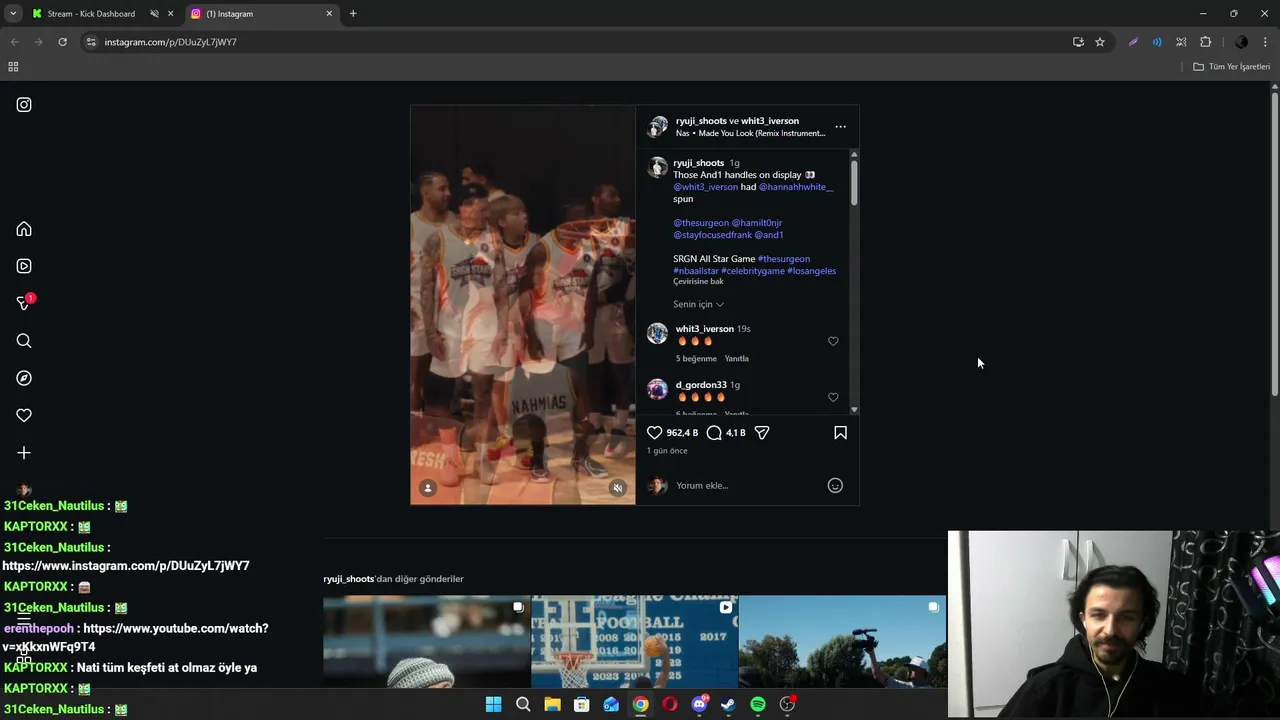Image resolution: width=1280 pixels, height=720 pixels.
Task: Like whit3_iverson's comment heart
Action: [x=833, y=341]
